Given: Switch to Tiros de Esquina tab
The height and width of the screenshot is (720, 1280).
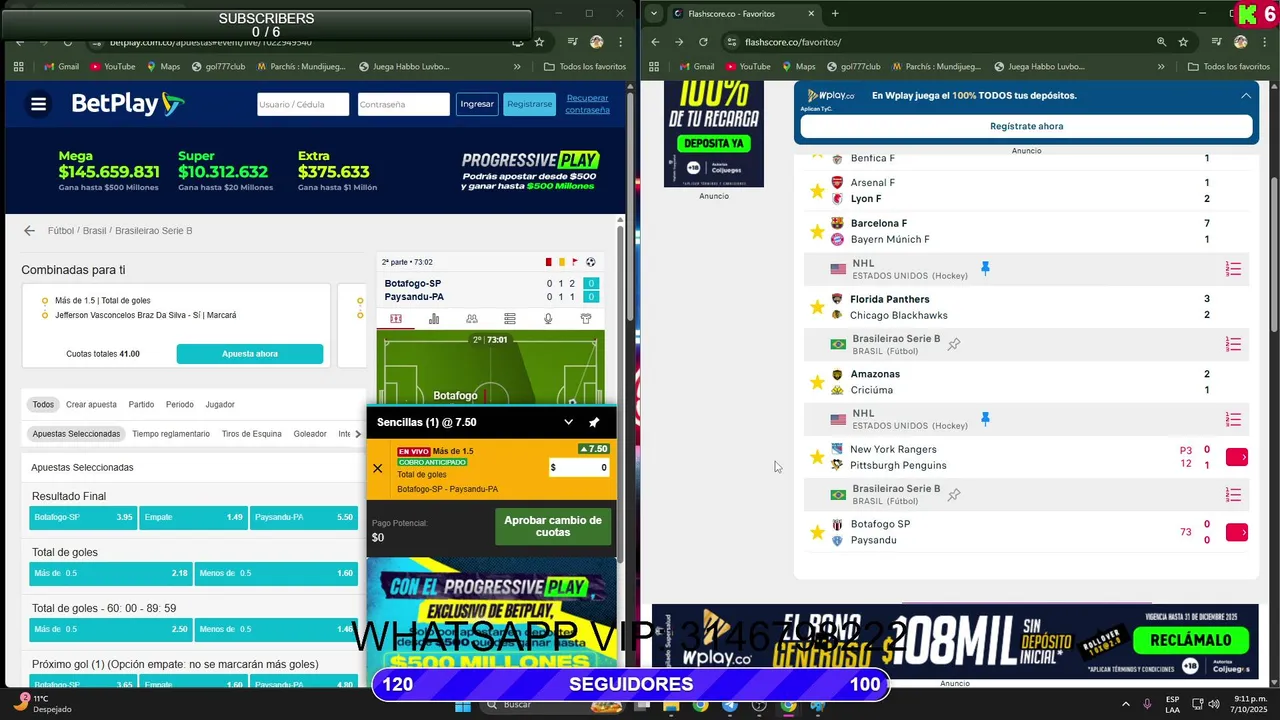Looking at the screenshot, I should 251,434.
